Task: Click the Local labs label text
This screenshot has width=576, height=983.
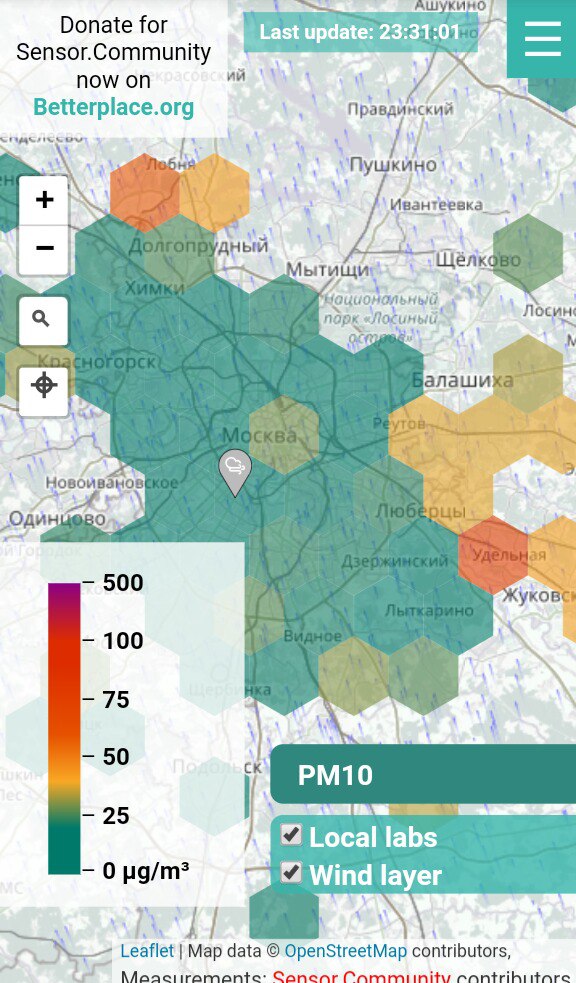Action: coord(373,837)
